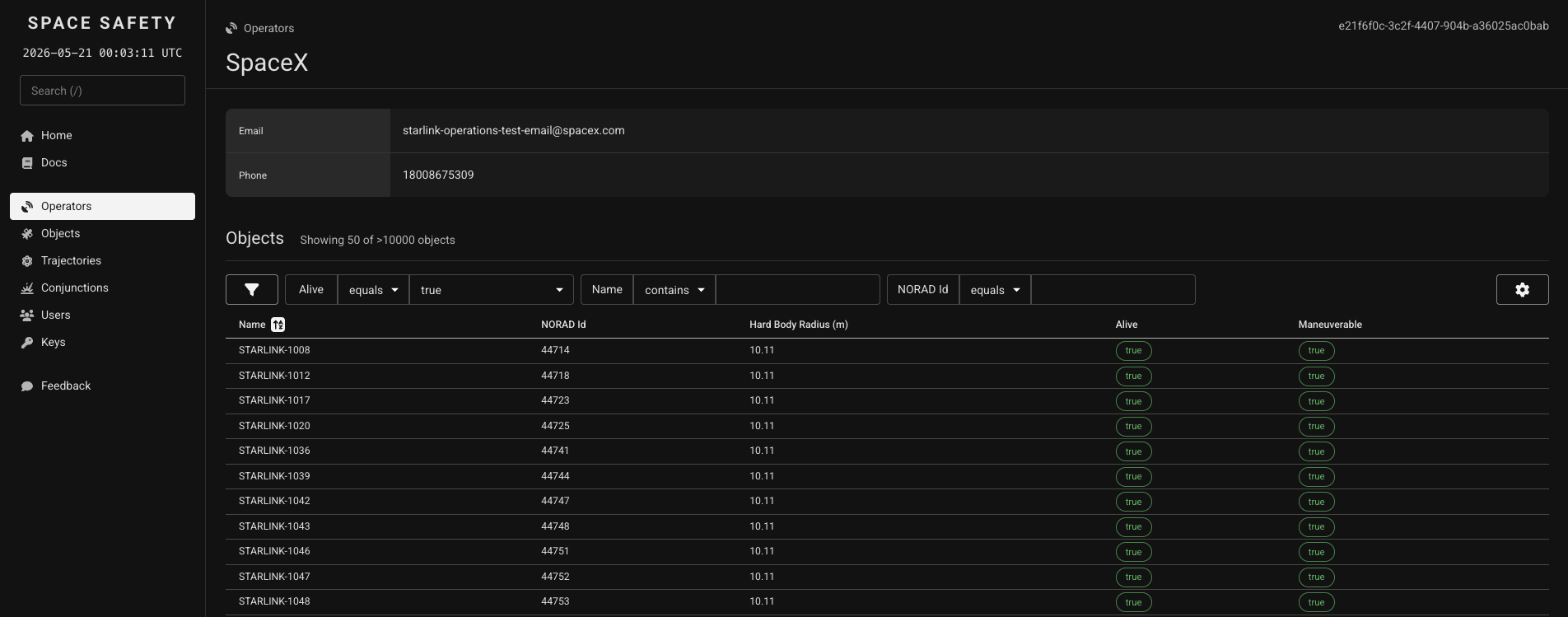
Task: Click the Conjunctions chart icon
Action: click(27, 288)
